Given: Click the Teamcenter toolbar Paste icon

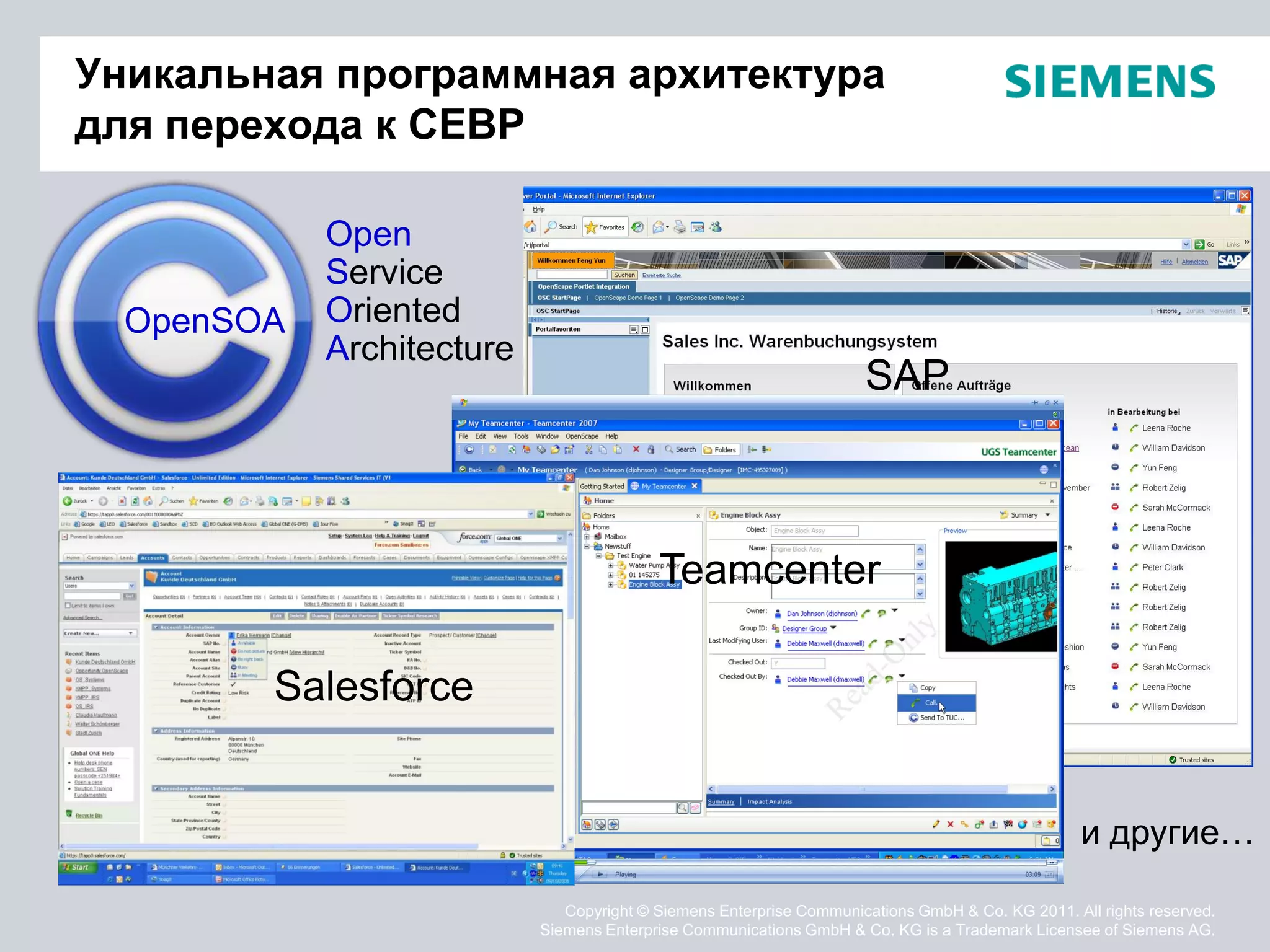Looking at the screenshot, I should [x=617, y=449].
